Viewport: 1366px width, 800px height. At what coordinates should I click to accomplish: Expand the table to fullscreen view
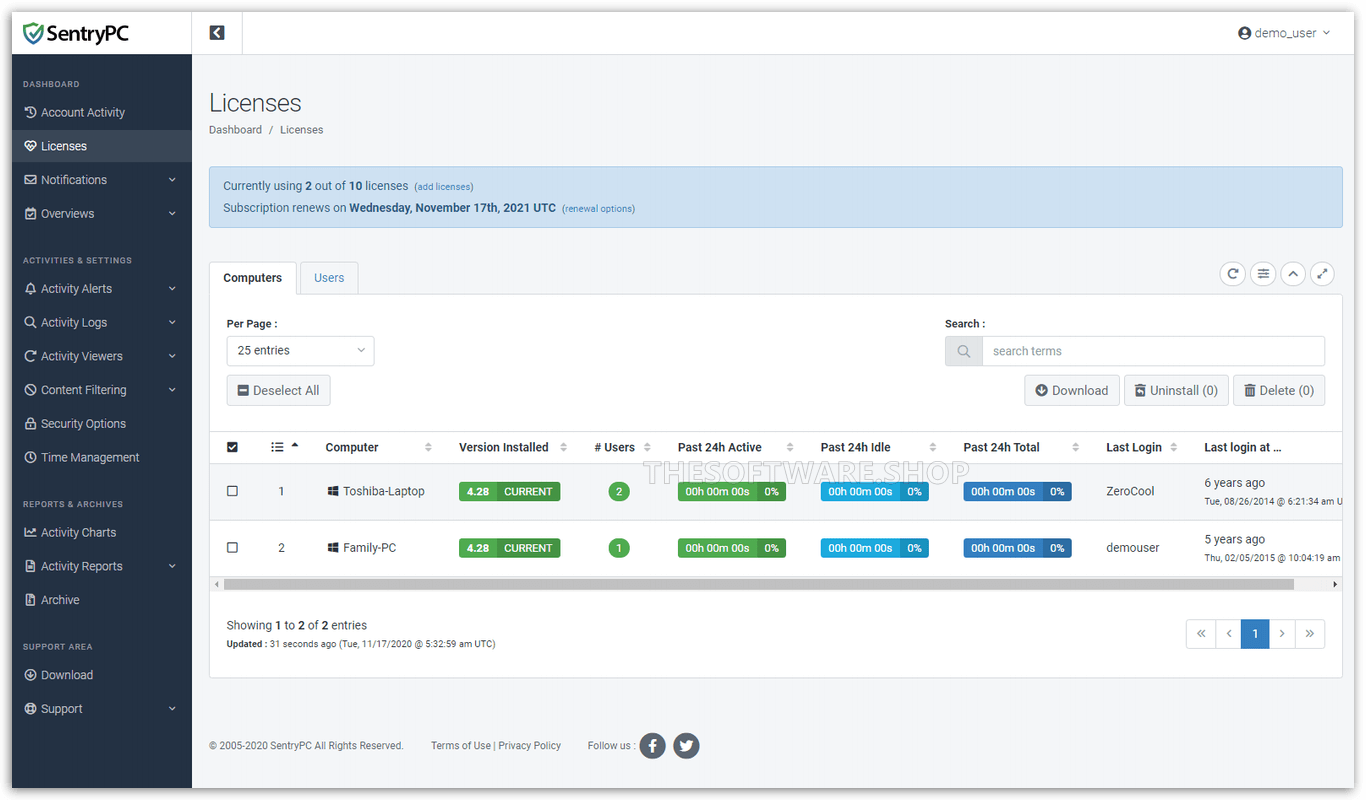[1322, 273]
